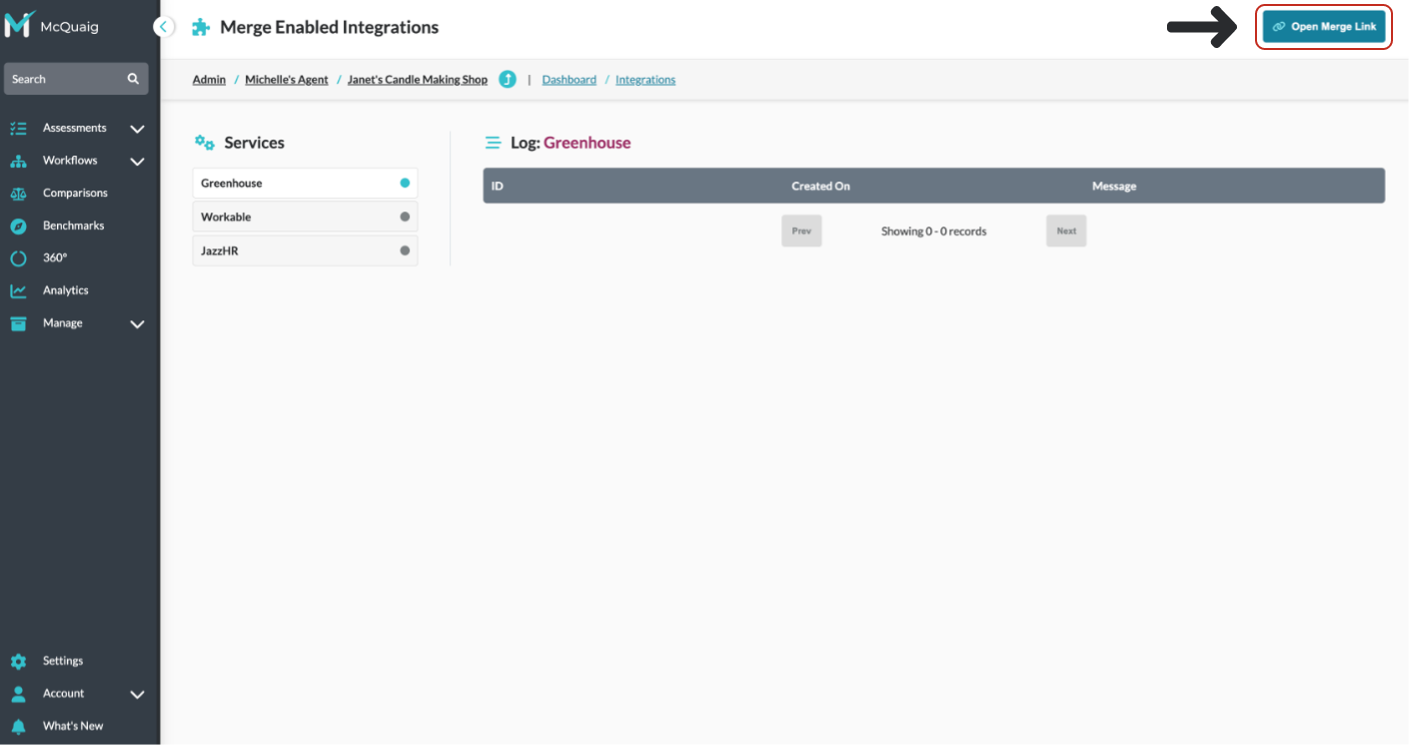Click the puzzle icon beside Merge Enabled Integrations
The width and height of the screenshot is (1411, 745).
[x=199, y=27]
